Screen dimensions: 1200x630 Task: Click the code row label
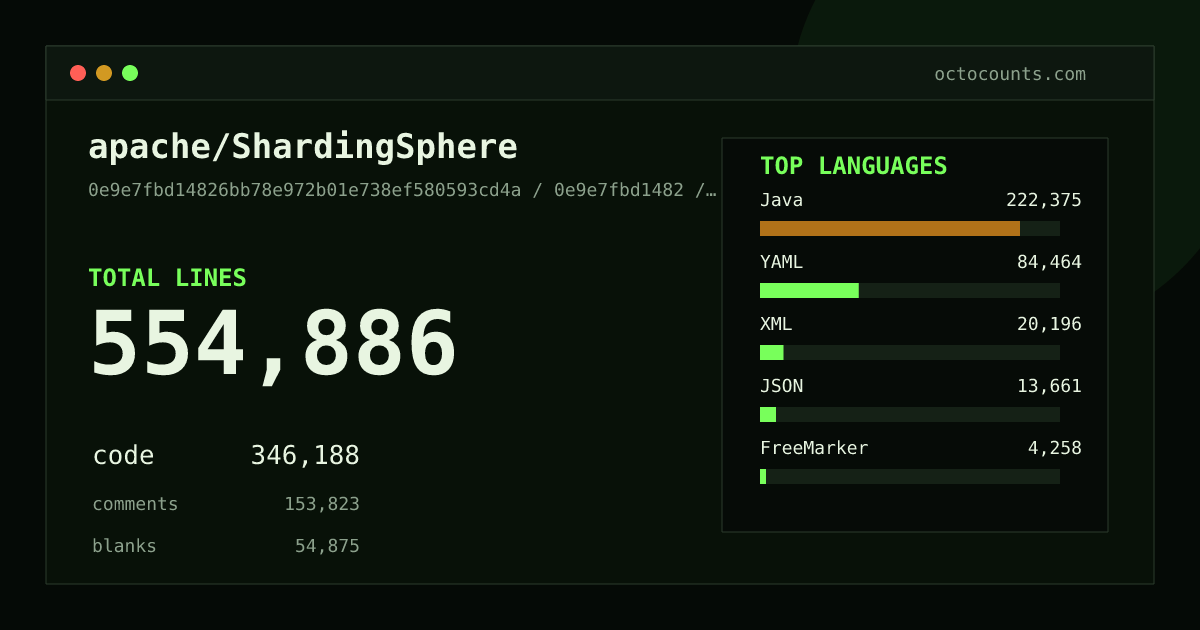coord(123,456)
